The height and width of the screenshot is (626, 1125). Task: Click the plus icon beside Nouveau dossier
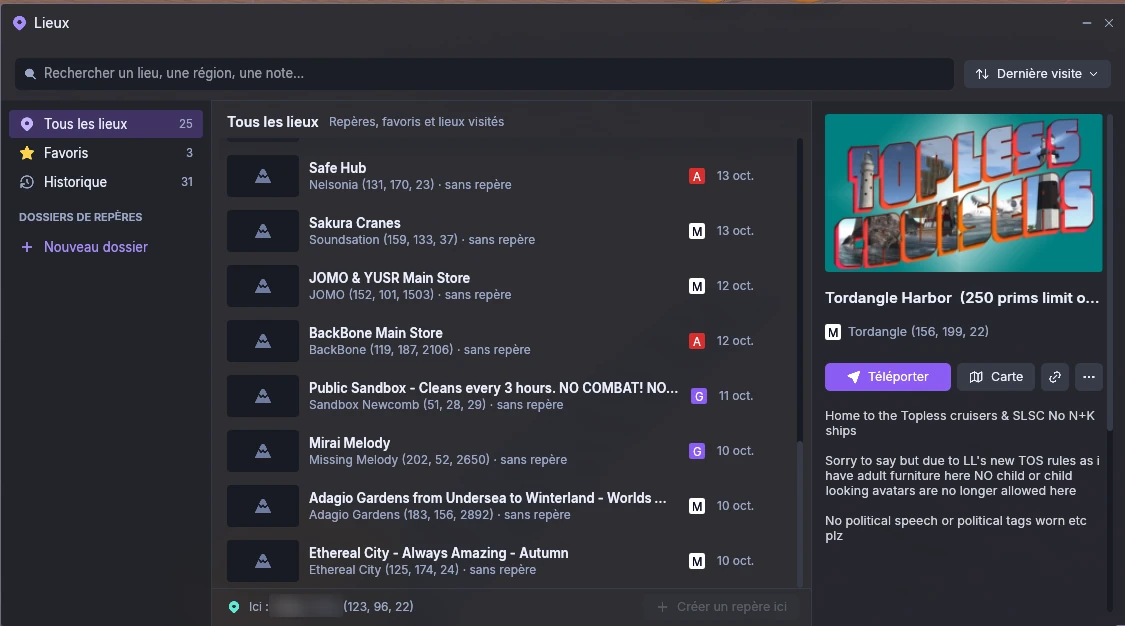[x=27, y=247]
